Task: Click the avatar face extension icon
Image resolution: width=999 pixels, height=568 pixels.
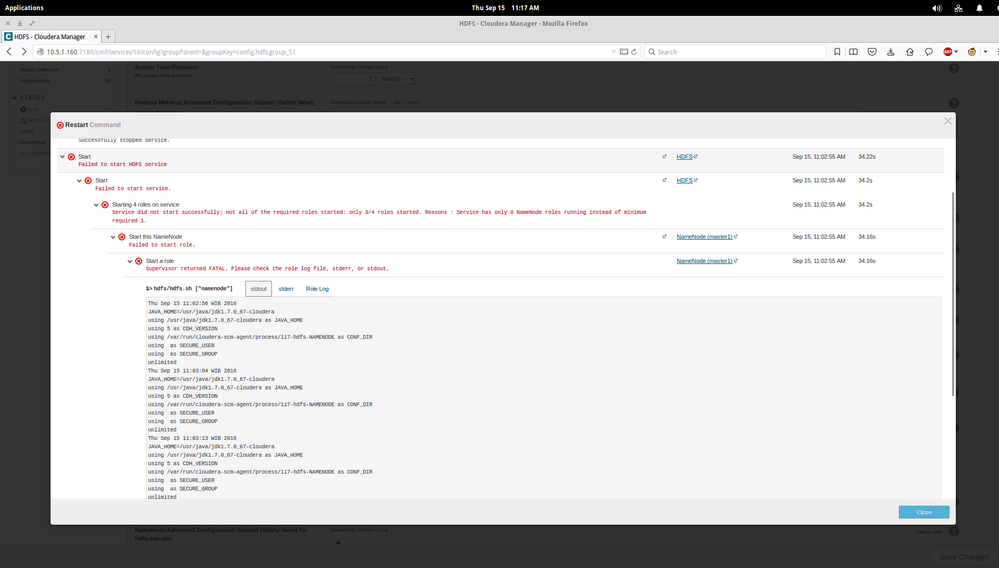Action: tap(972, 52)
